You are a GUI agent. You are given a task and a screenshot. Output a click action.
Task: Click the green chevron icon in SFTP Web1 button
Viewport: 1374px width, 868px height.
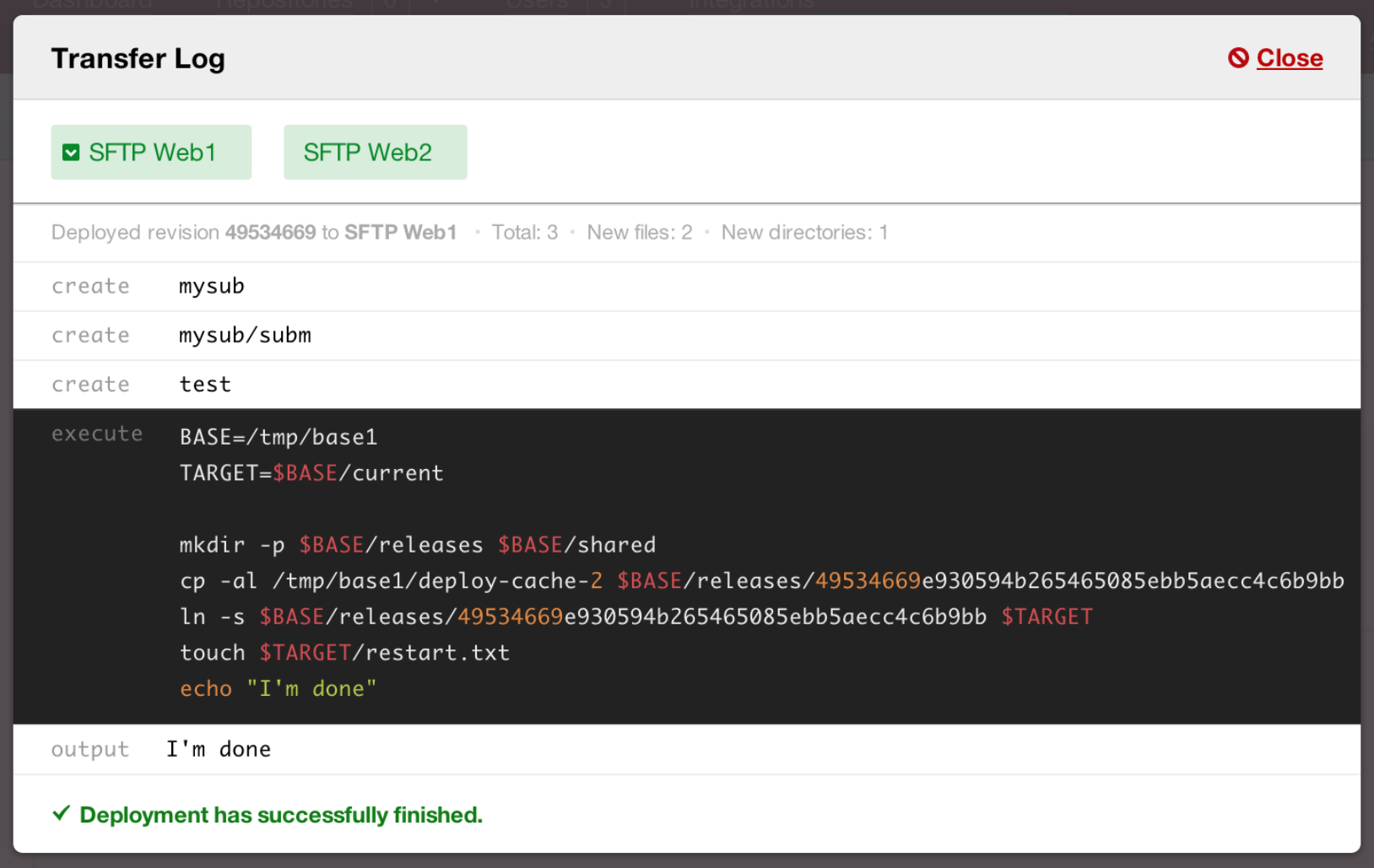click(72, 152)
